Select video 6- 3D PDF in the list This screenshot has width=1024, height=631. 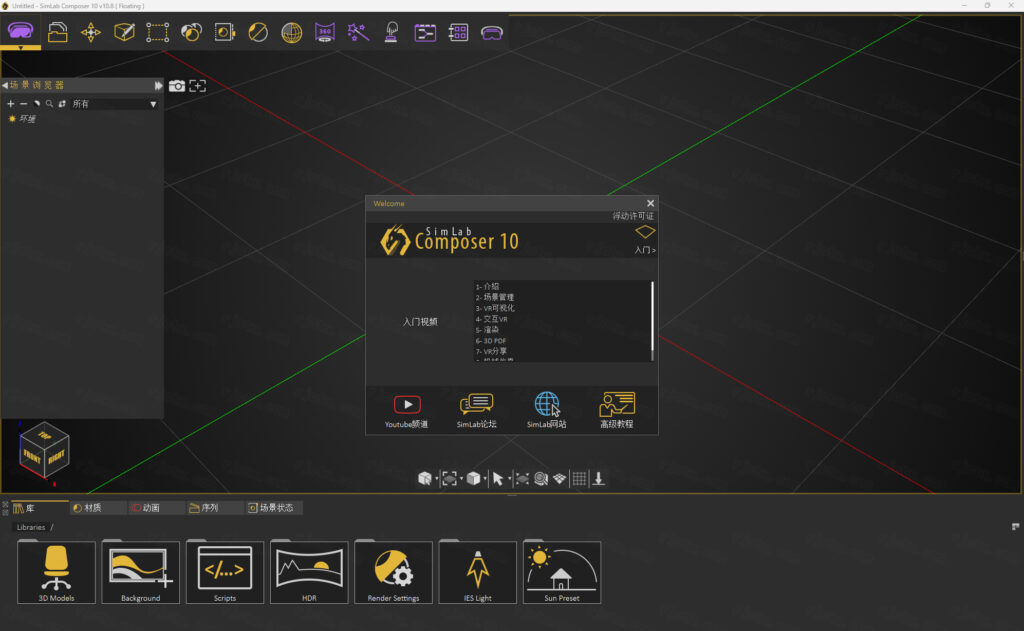coord(490,340)
